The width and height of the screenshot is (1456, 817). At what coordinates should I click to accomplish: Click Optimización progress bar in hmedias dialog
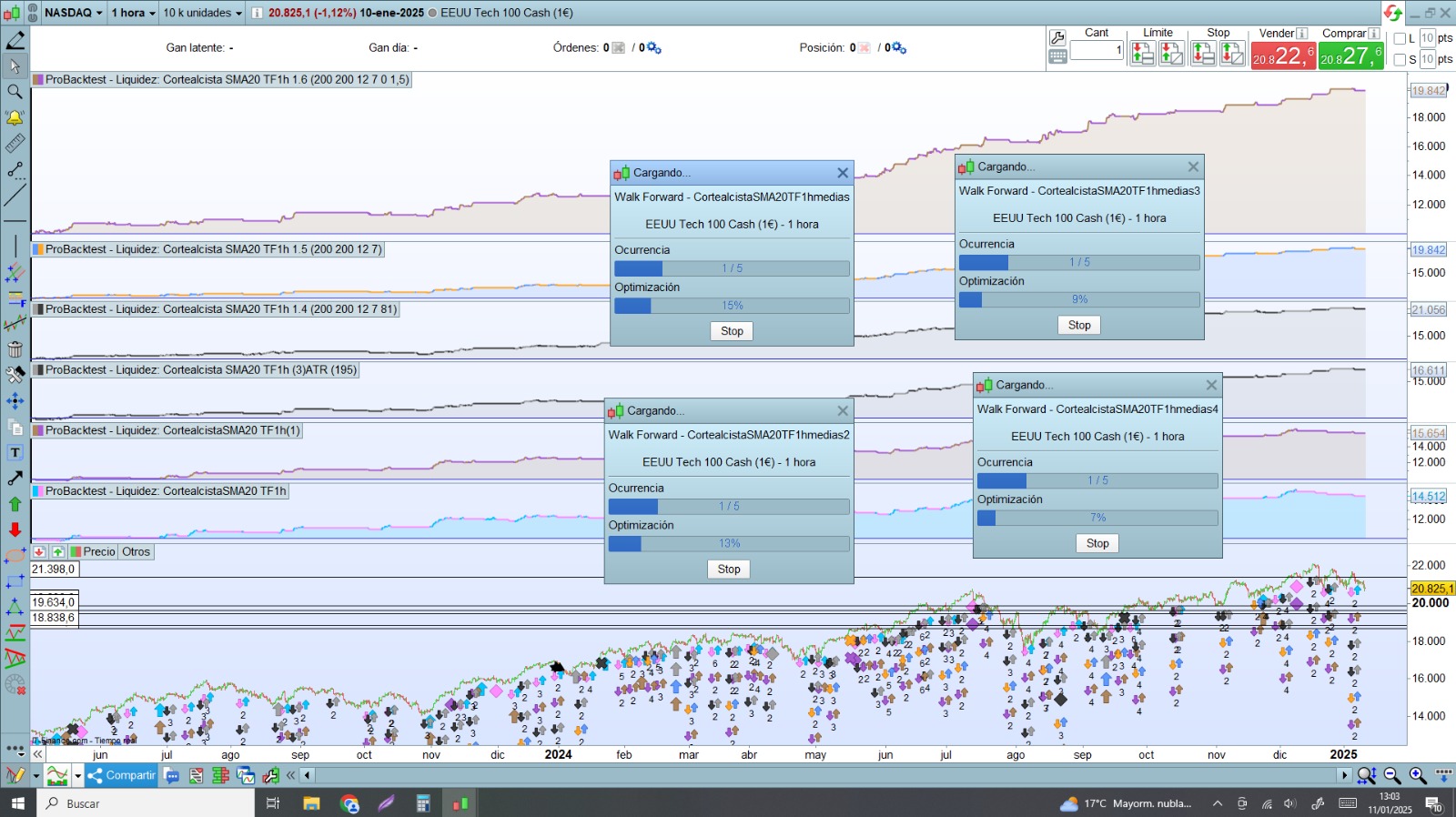tap(732, 306)
